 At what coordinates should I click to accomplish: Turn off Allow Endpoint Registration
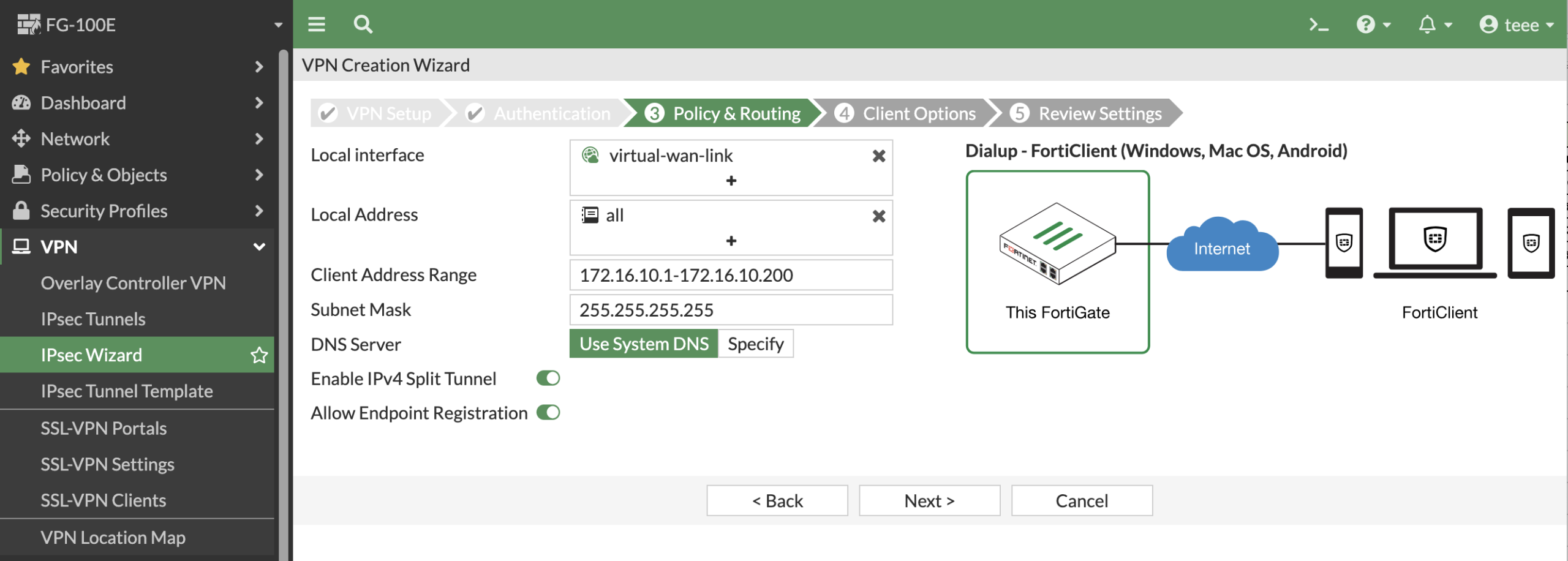click(x=548, y=413)
